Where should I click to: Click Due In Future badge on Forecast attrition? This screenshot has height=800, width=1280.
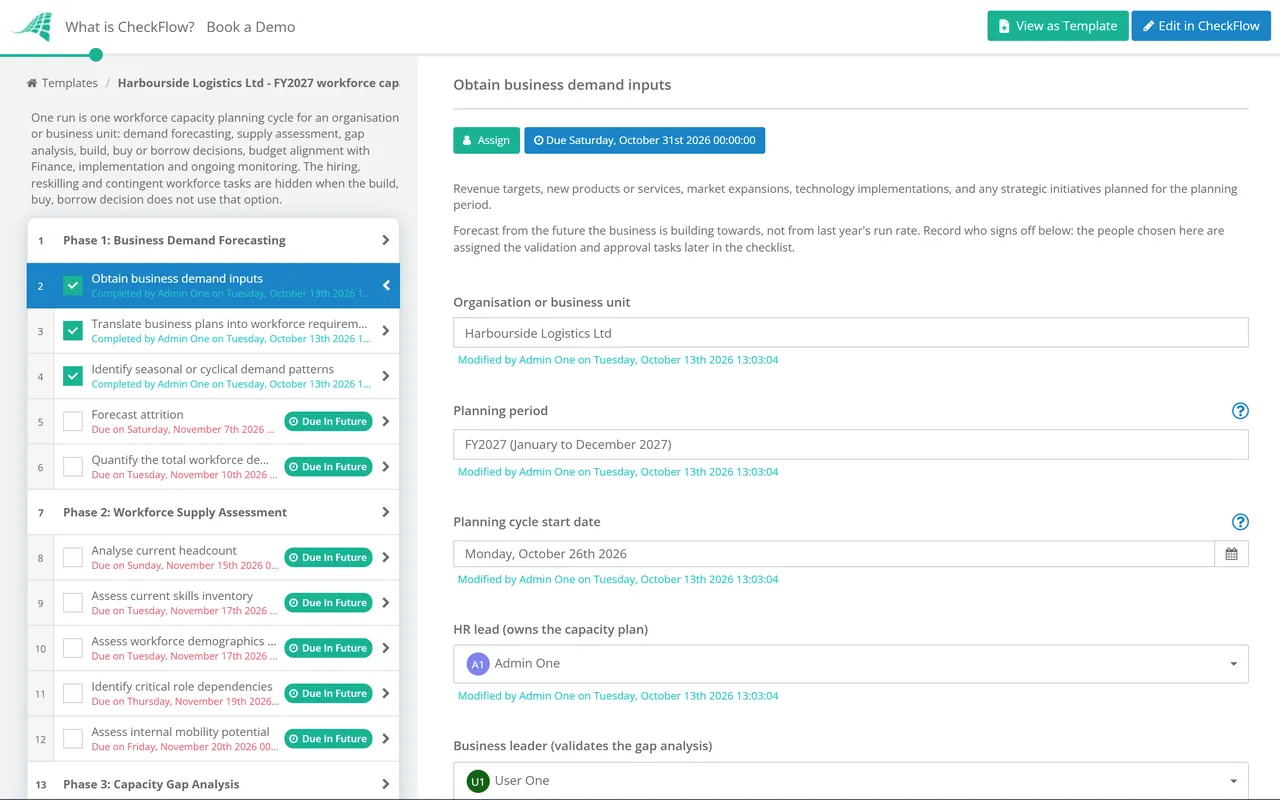pyautogui.click(x=328, y=422)
